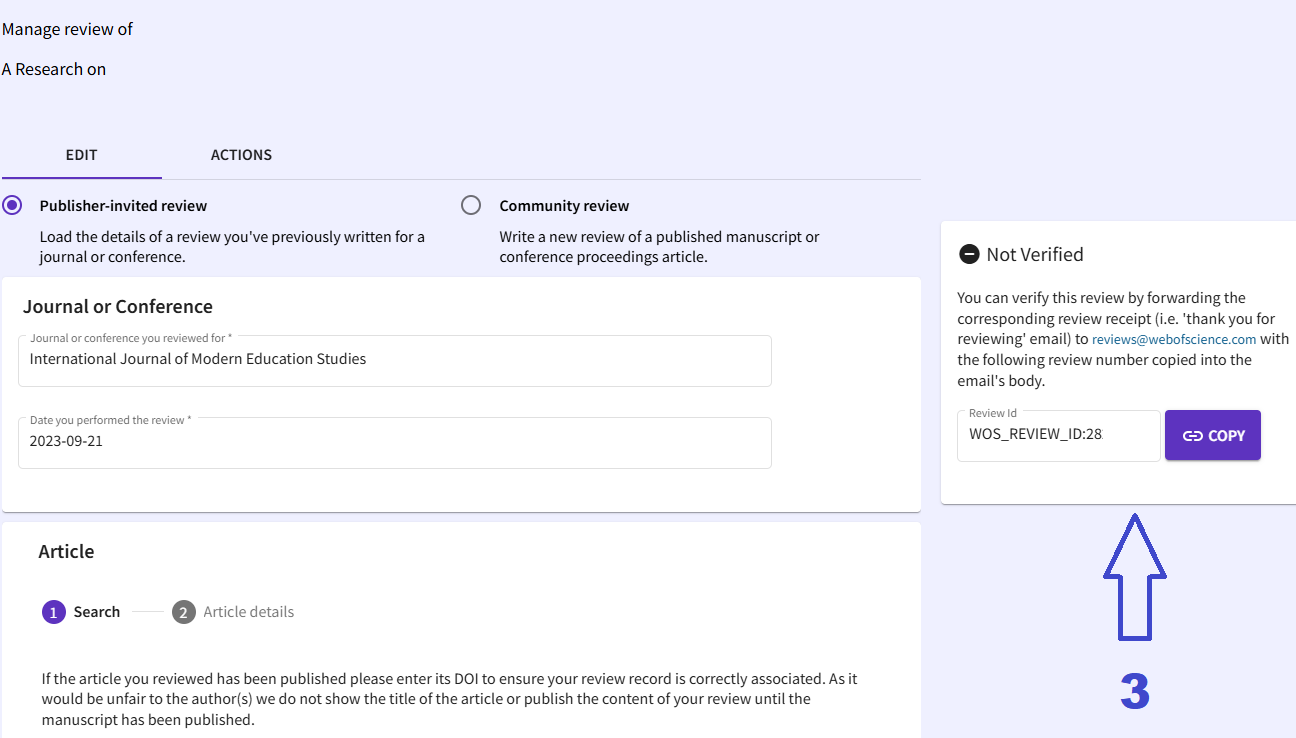Select the Publisher-invited review radio button
Viewport: 1296px width, 738px height.
tap(12, 206)
